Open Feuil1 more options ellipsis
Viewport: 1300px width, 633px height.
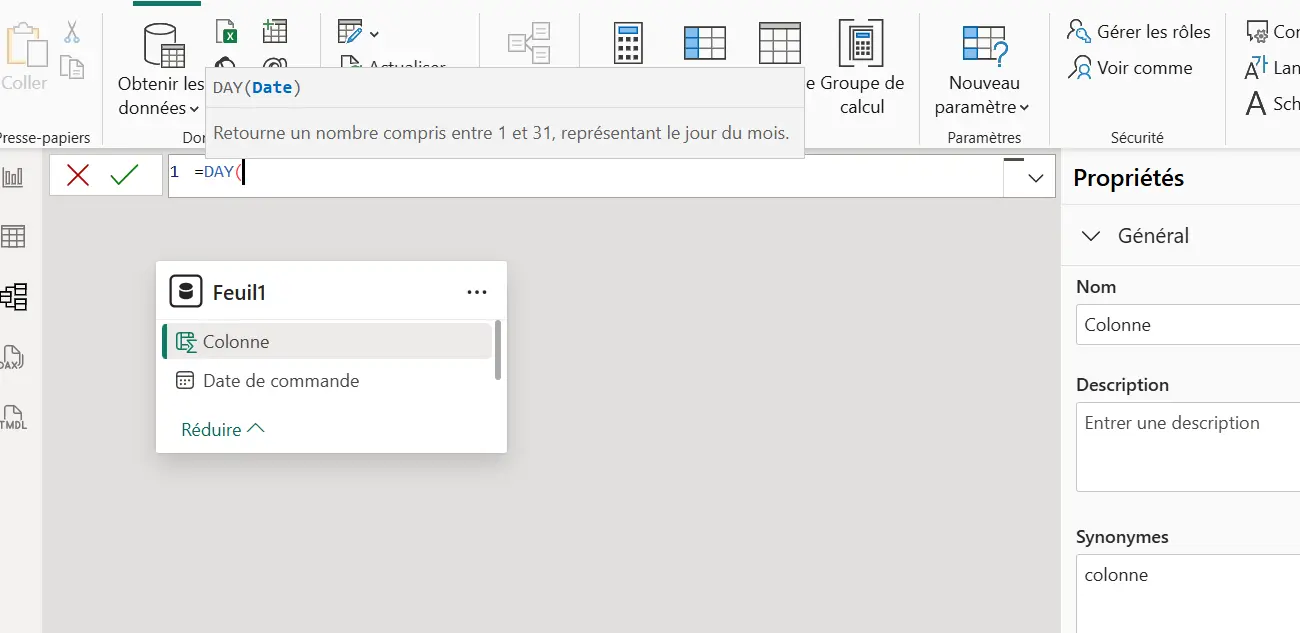477,292
